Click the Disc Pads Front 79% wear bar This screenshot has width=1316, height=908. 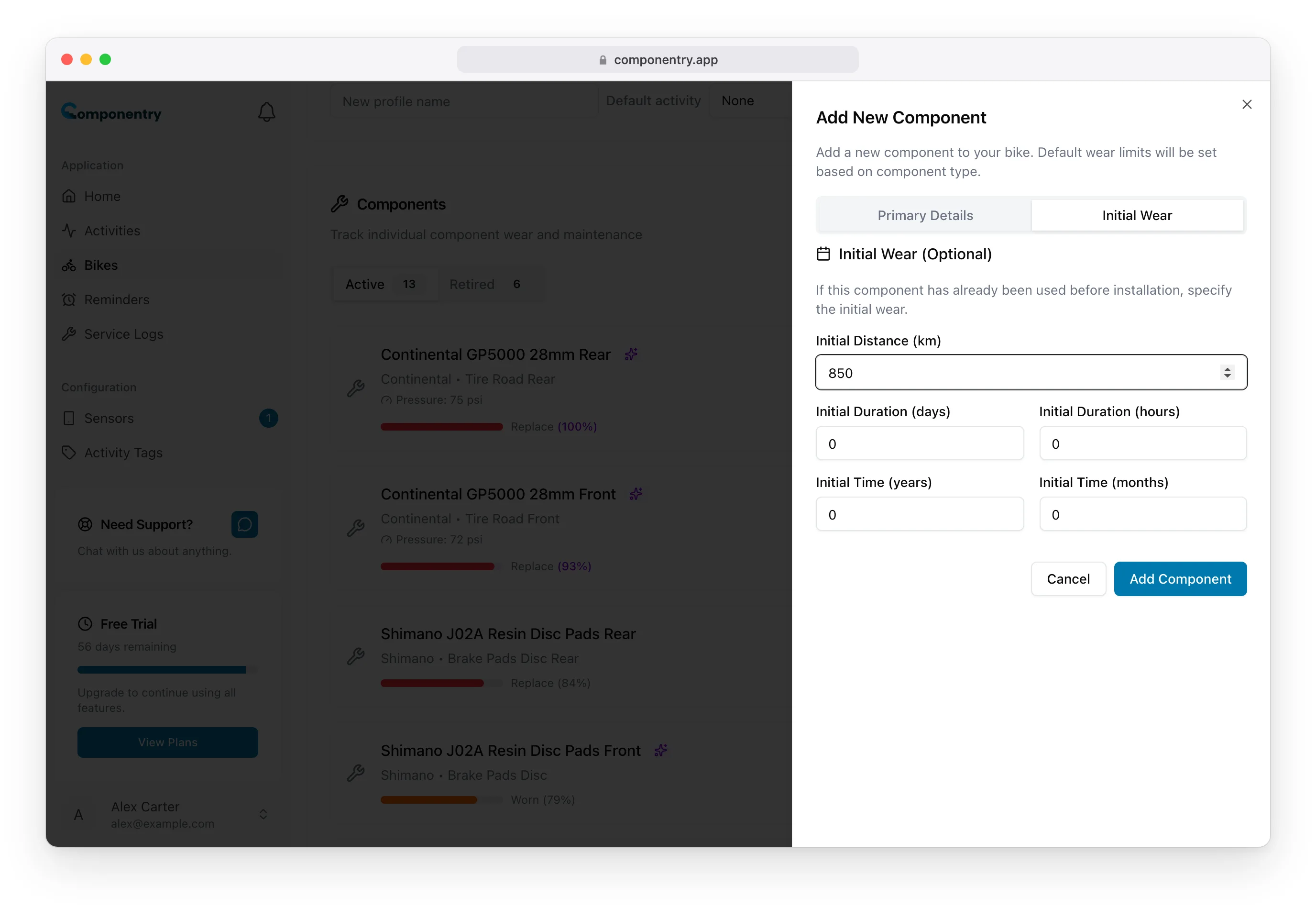(x=441, y=799)
